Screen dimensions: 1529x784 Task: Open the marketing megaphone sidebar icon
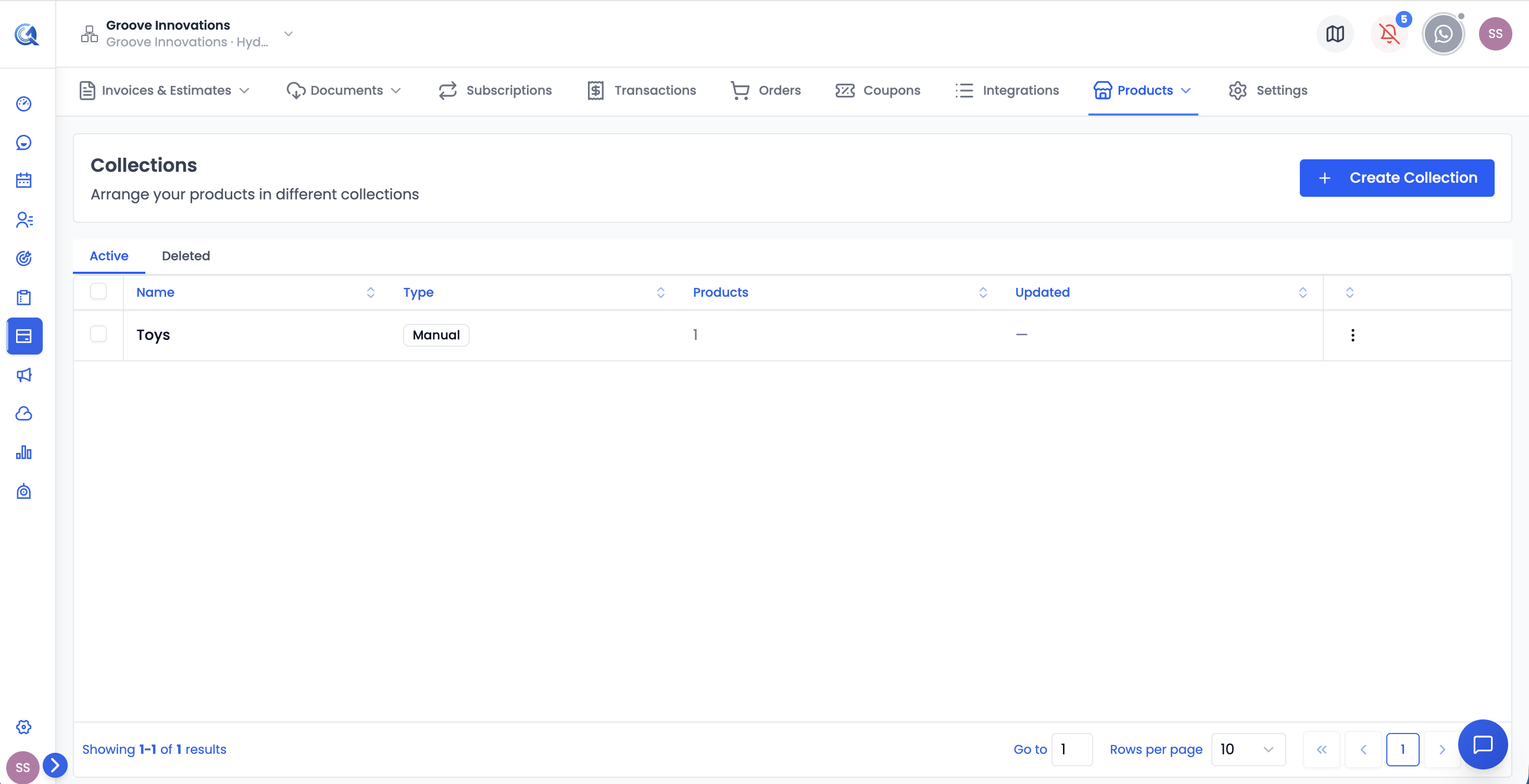click(x=24, y=375)
